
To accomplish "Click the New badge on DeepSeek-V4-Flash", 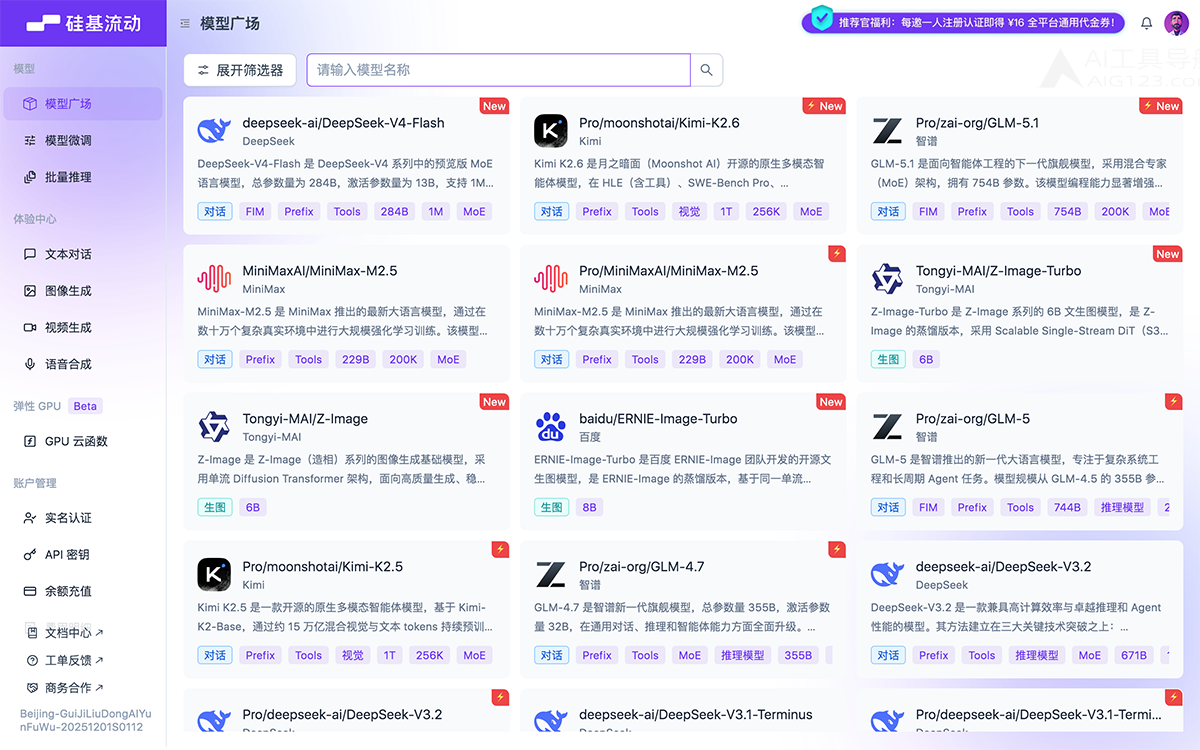I will click(x=495, y=106).
